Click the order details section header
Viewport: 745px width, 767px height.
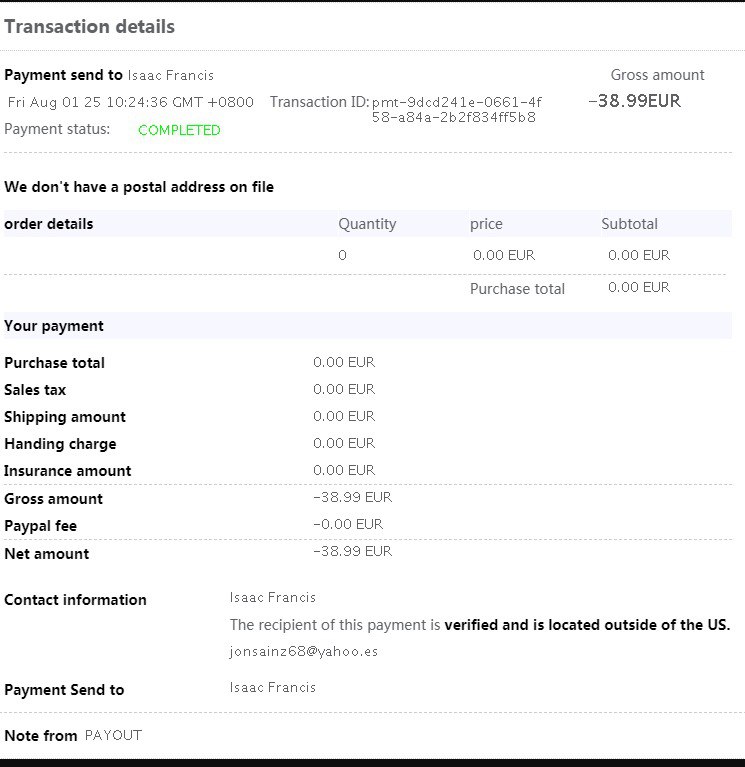[x=49, y=224]
